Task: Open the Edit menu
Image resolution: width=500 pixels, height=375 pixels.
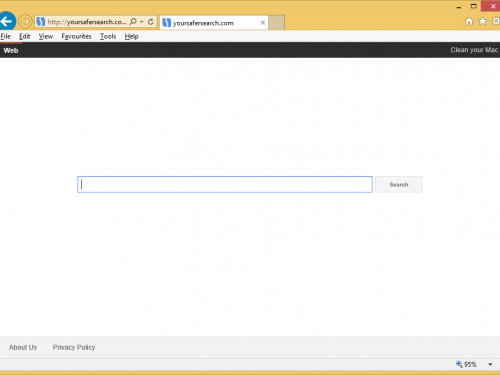Action: tap(25, 36)
